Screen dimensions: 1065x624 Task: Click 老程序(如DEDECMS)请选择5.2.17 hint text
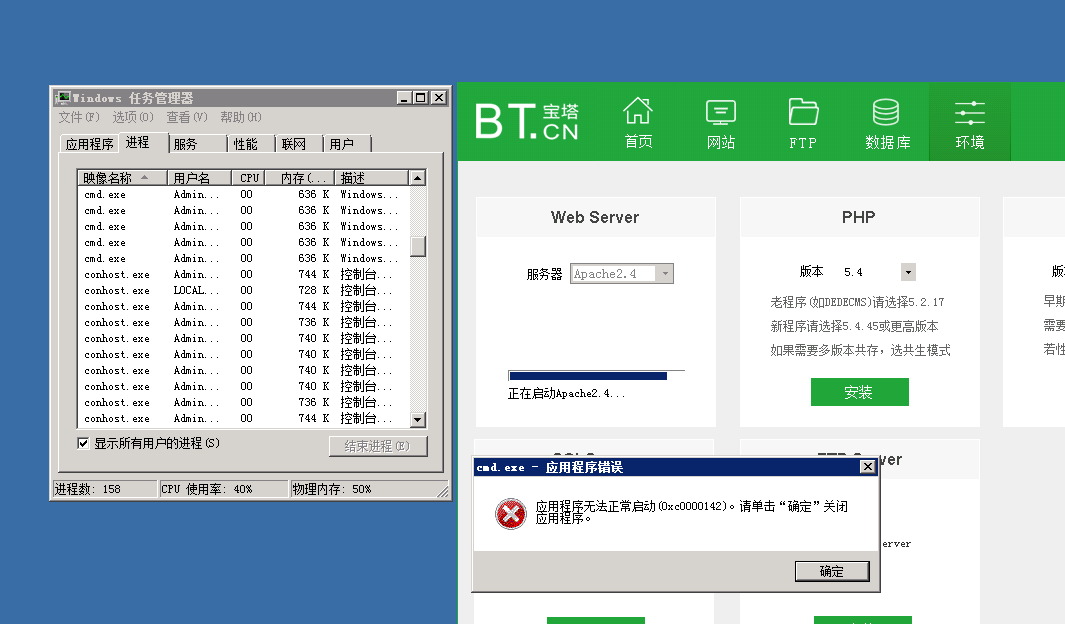point(857,302)
